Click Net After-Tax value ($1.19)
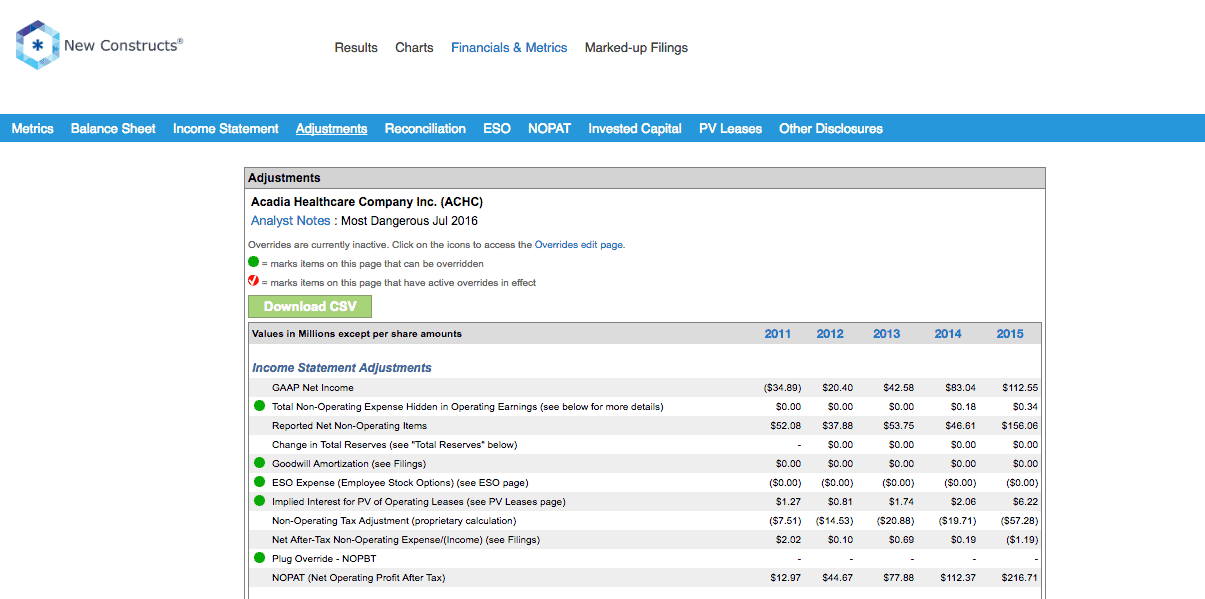Screen dimensions: 1205x599 point(1021,539)
